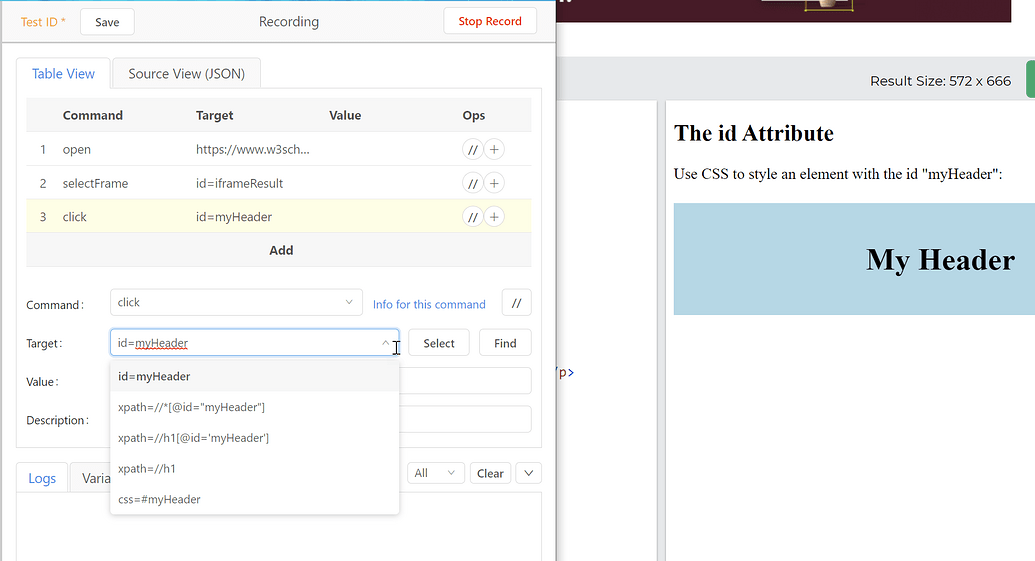1035x561 pixels.
Task: Open Info for this command link
Action: [429, 304]
